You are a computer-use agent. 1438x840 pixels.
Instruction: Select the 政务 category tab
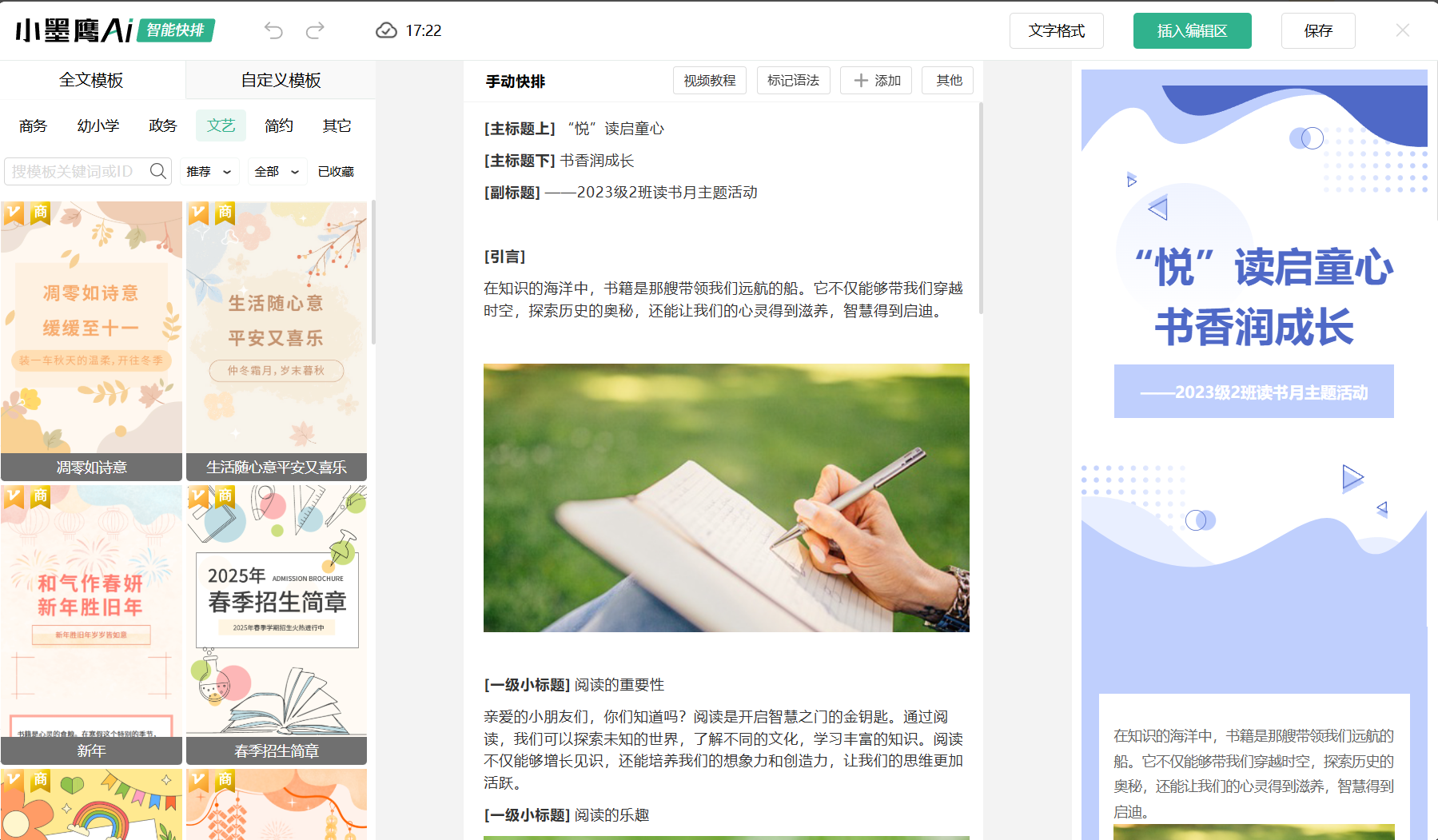pos(162,125)
